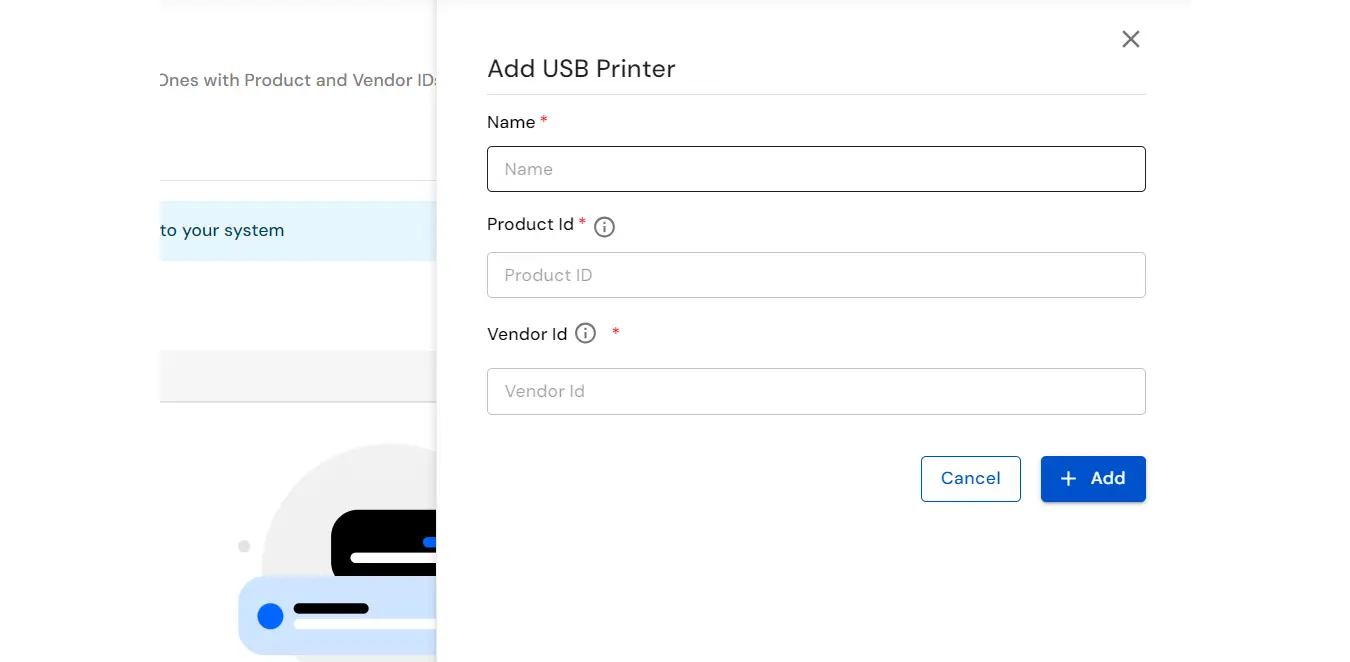
Task: Focus the Name input field
Action: coord(816,169)
